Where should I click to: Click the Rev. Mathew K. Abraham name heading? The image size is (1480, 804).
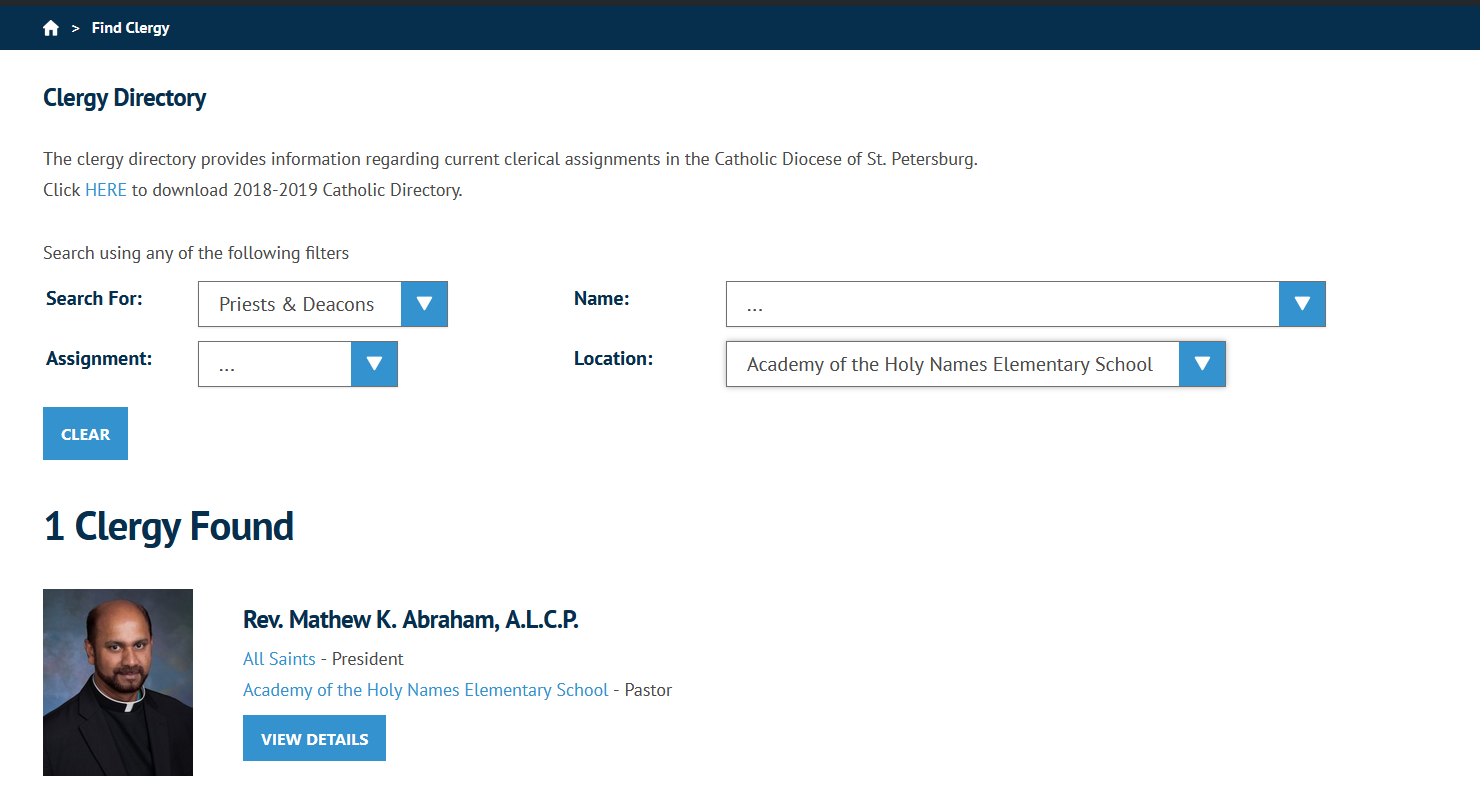(x=410, y=620)
